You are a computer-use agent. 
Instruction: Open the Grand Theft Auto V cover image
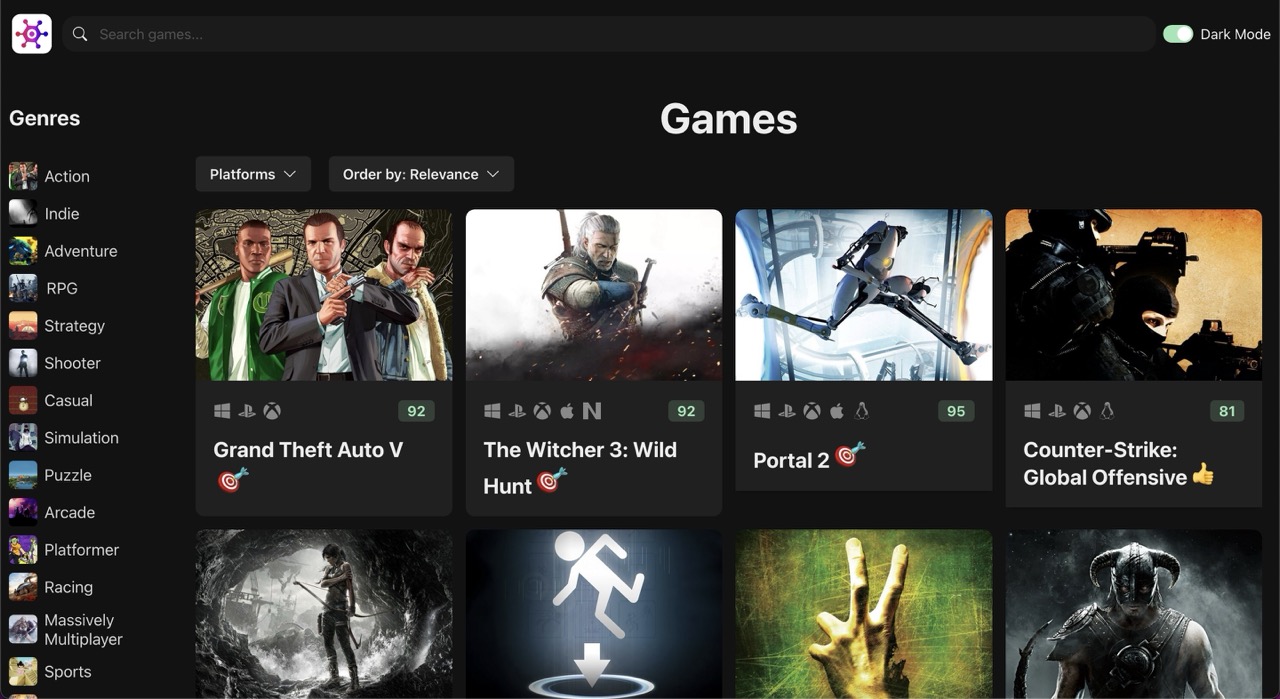point(324,295)
